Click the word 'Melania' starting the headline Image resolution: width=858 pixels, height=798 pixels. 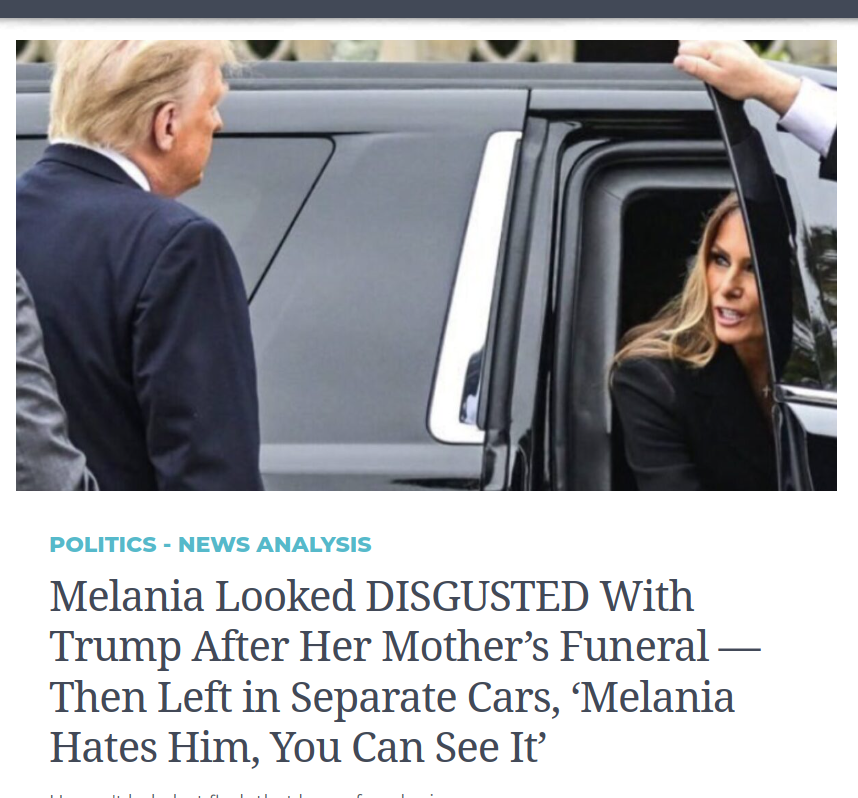tap(127, 596)
